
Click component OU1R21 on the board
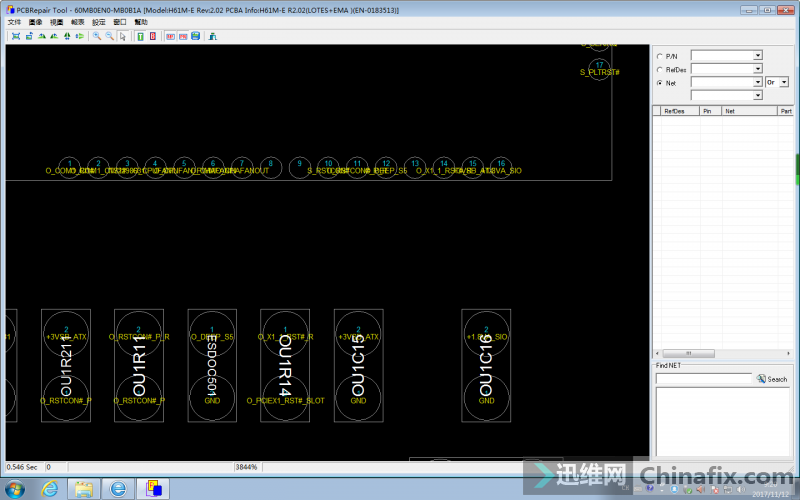(66, 365)
